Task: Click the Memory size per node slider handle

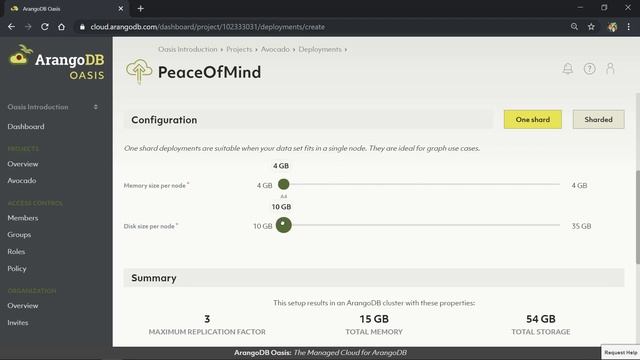Action: (284, 184)
